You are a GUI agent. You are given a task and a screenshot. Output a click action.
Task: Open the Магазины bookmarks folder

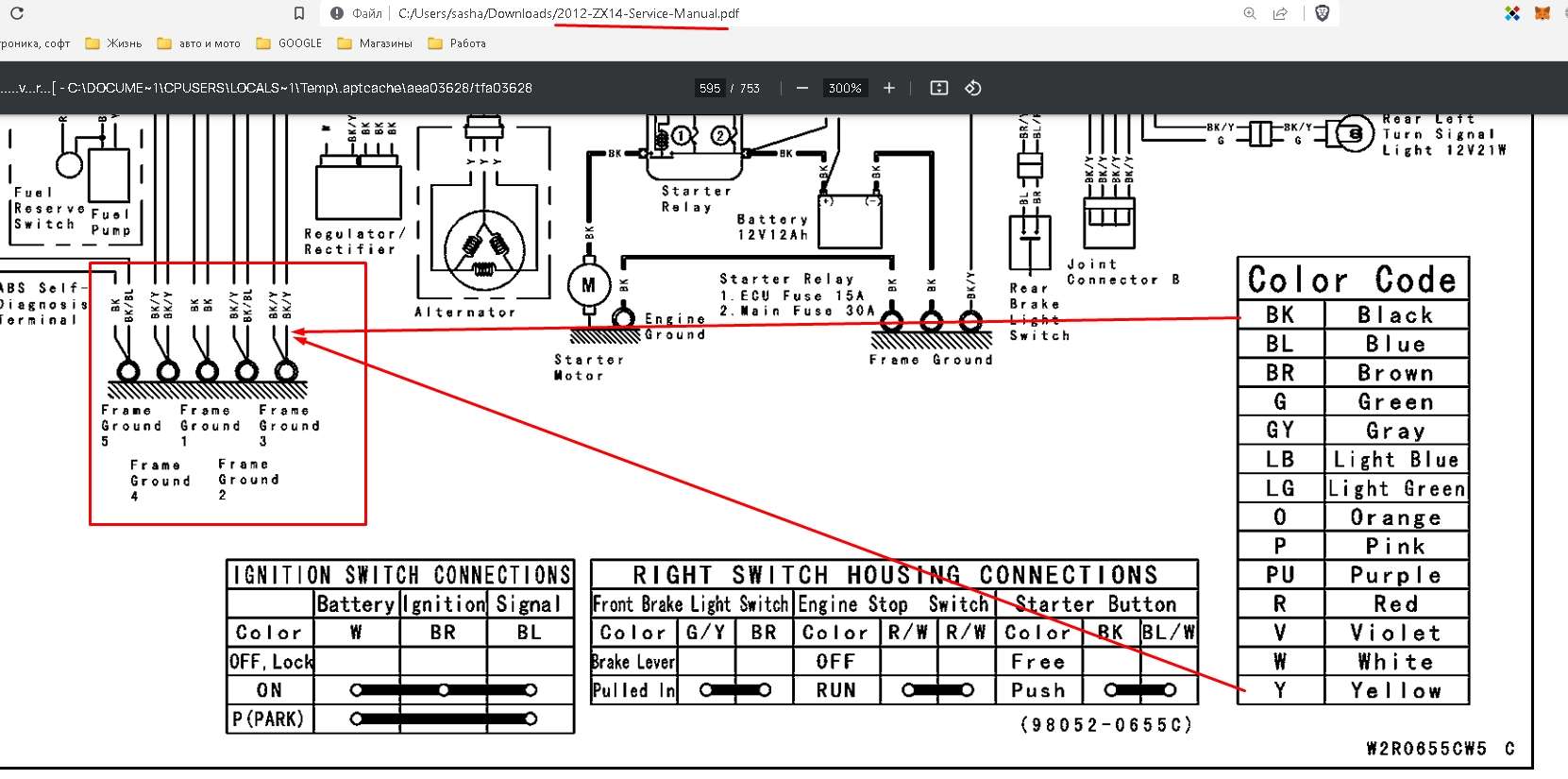[x=375, y=43]
